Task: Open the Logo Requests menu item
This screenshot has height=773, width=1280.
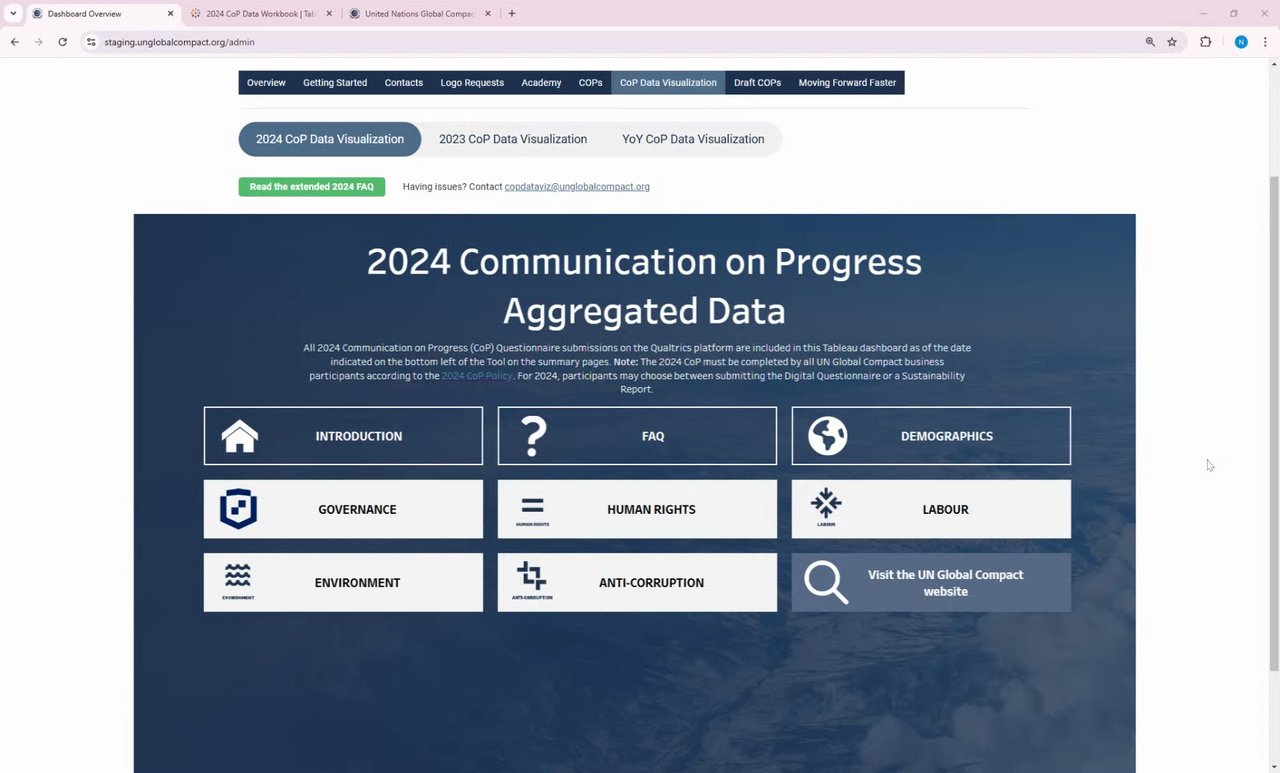Action: (x=472, y=83)
